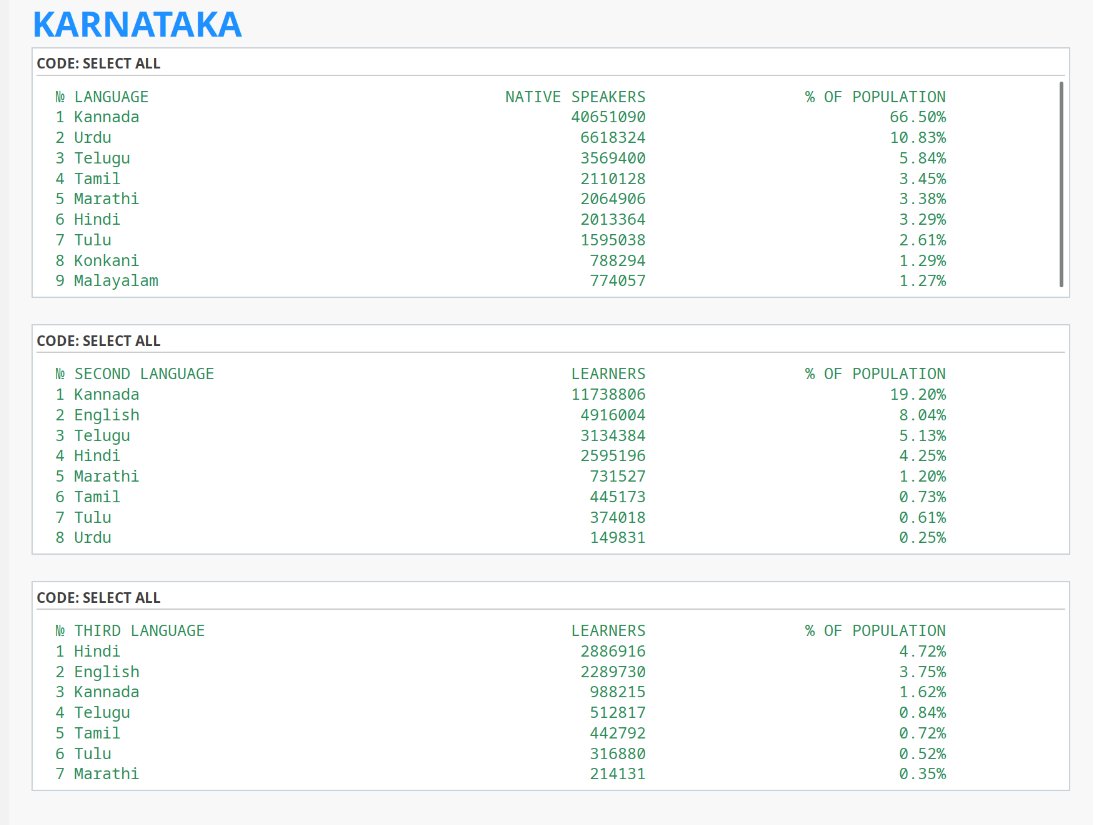This screenshot has height=825, width=1103.
Task: Click the Tulu percentage 0.61%
Action: (922, 517)
